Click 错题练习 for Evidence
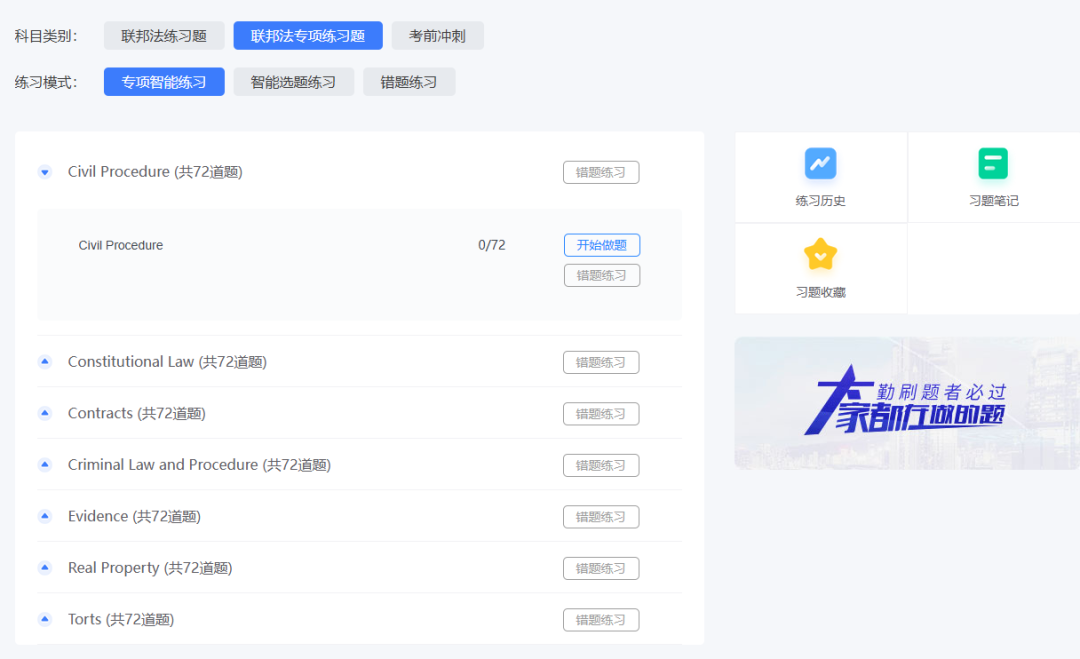The width and height of the screenshot is (1080, 659). 601,517
